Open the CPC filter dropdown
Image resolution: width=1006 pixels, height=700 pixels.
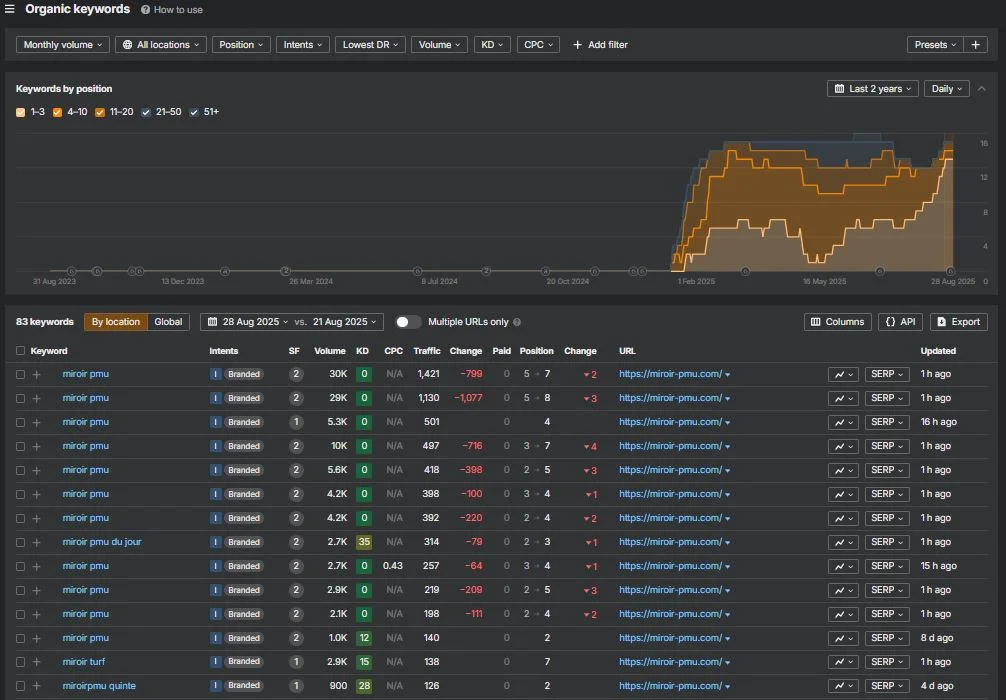(x=538, y=45)
